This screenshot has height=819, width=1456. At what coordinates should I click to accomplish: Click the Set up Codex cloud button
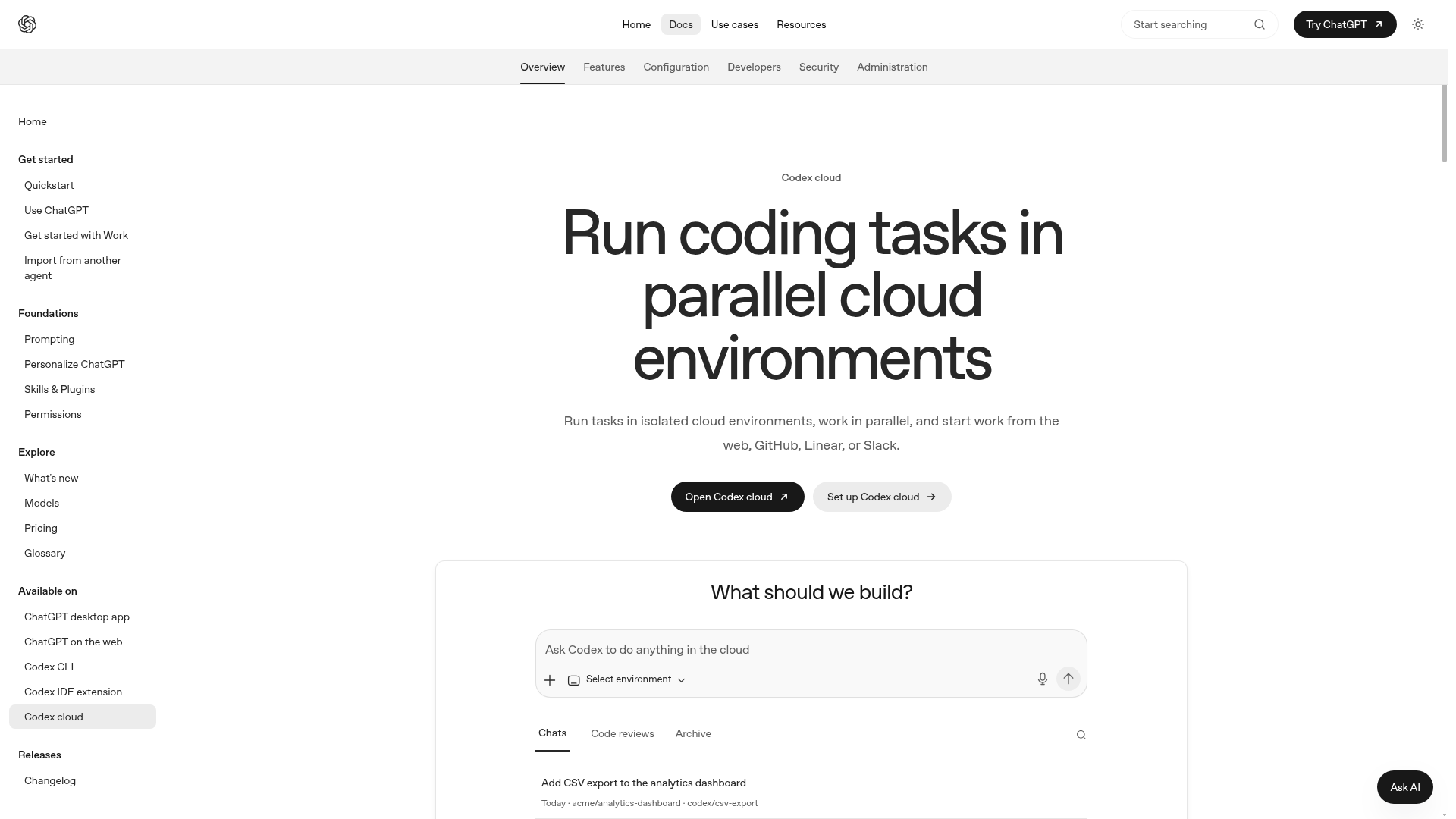pos(882,497)
